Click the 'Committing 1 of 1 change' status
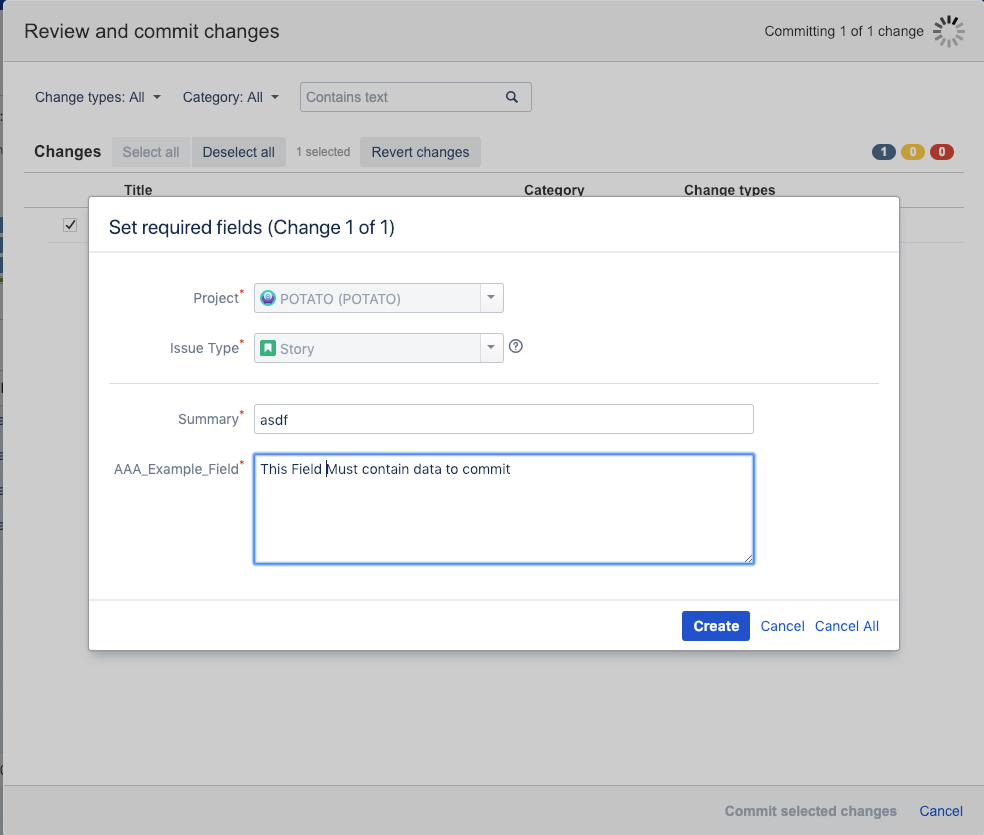This screenshot has width=984, height=835. pyautogui.click(x=843, y=31)
